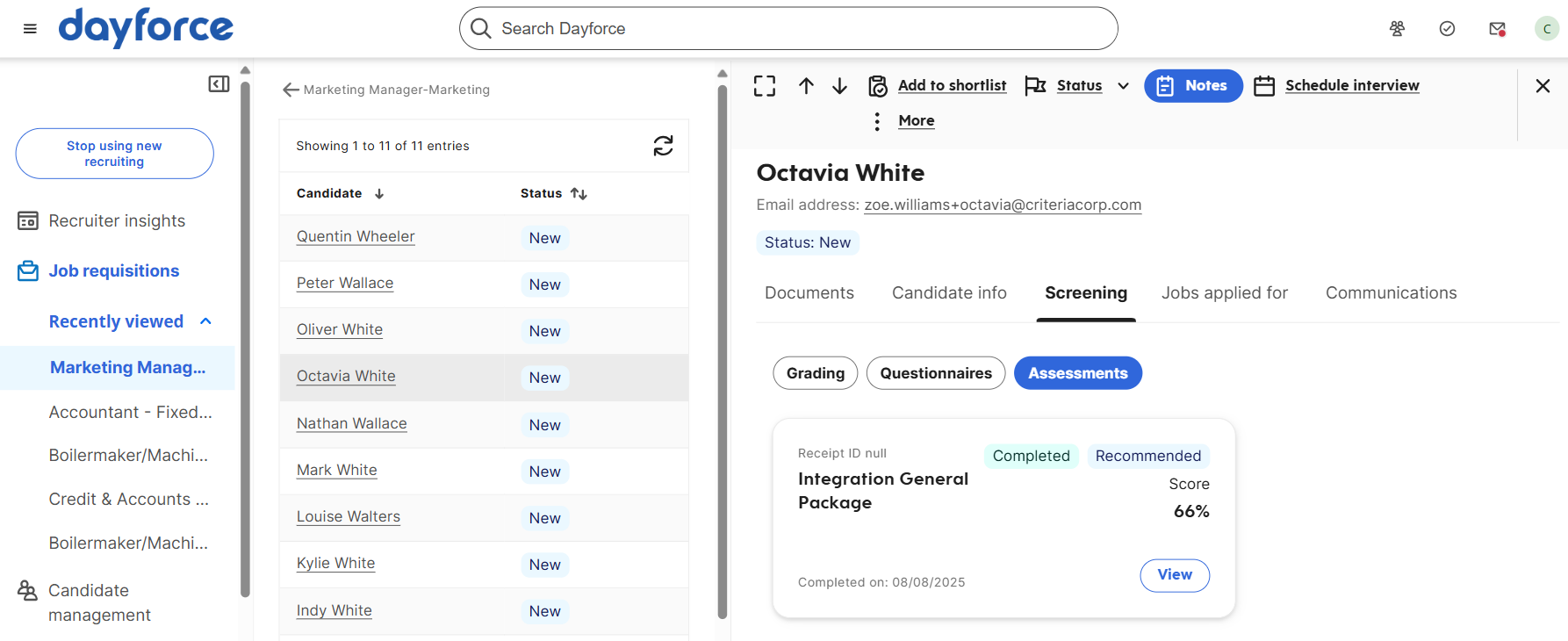
Task: Open Recruiter insights menu item
Action: coord(117,221)
